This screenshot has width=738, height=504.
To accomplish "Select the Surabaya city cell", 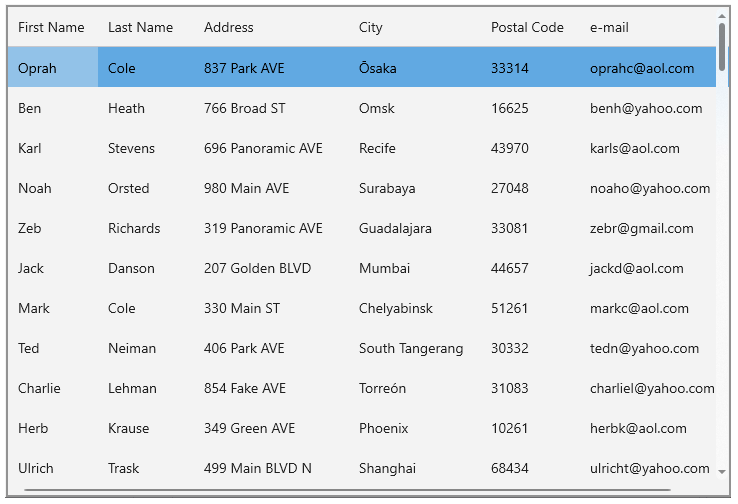I will click(387, 188).
